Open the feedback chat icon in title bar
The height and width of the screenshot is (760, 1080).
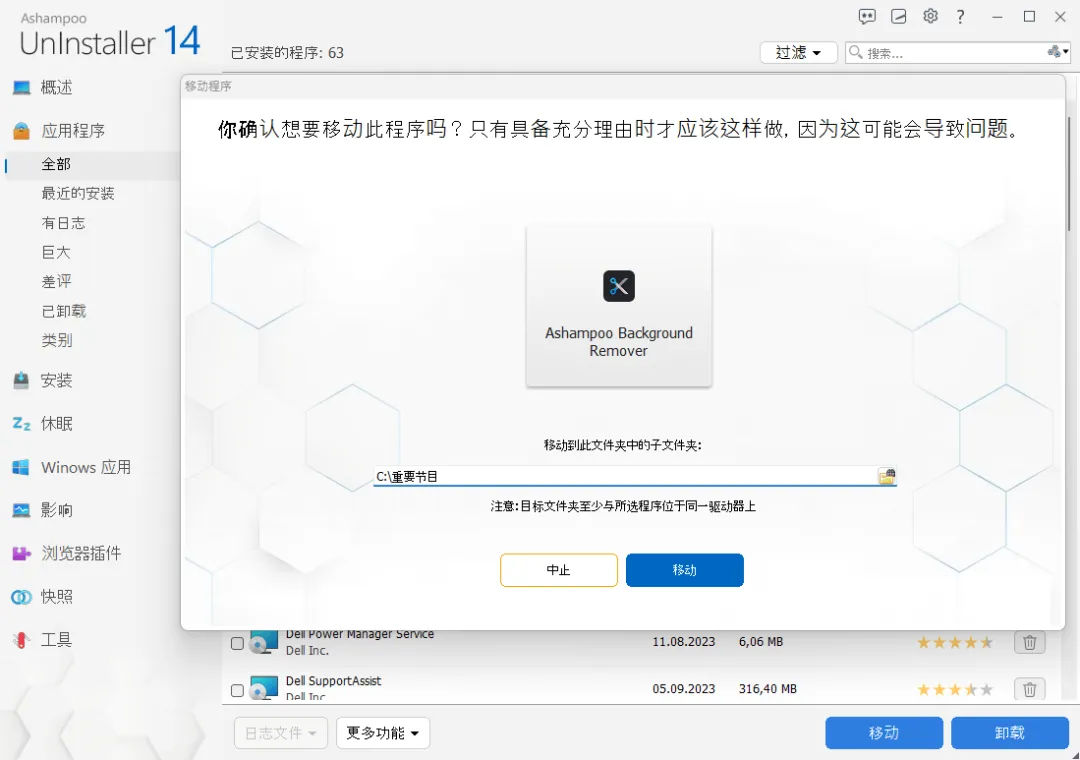(866, 17)
